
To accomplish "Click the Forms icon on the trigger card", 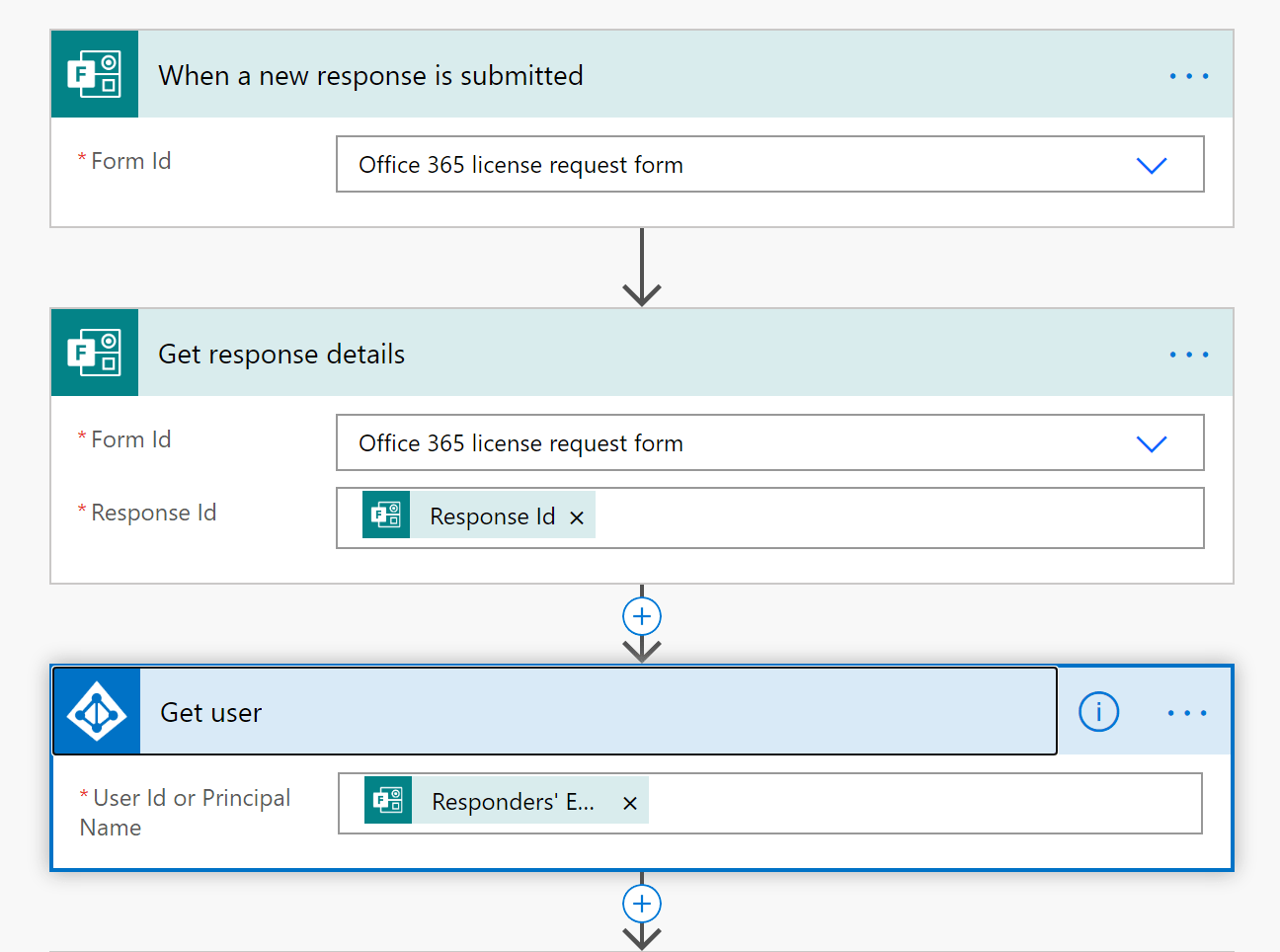I will [95, 75].
